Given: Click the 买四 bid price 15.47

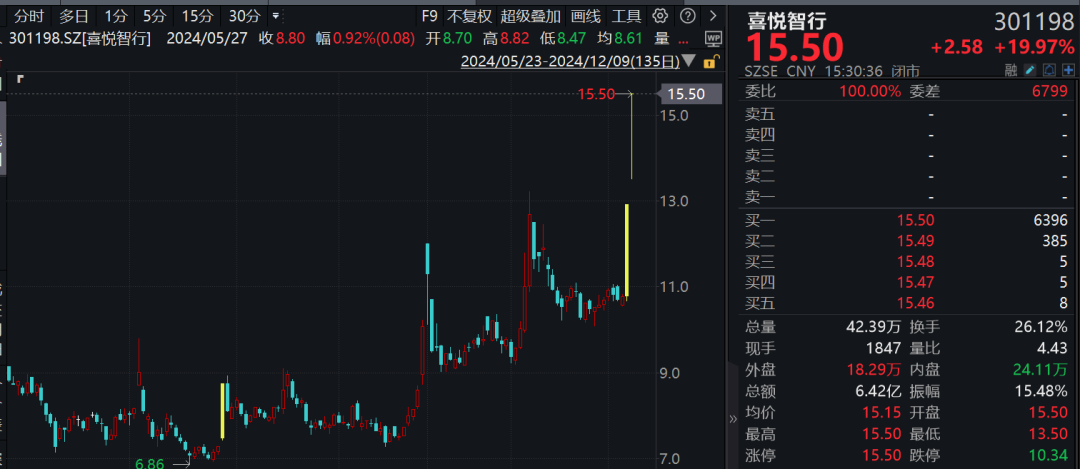Looking at the screenshot, I should [915, 281].
